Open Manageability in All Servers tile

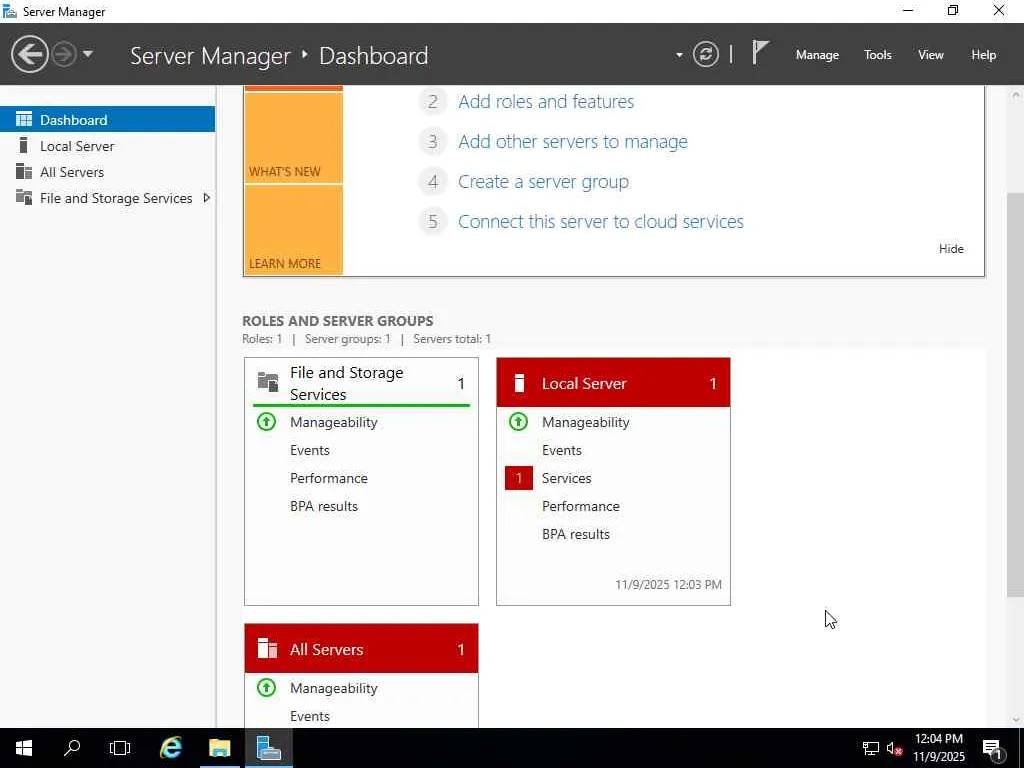[x=334, y=688]
